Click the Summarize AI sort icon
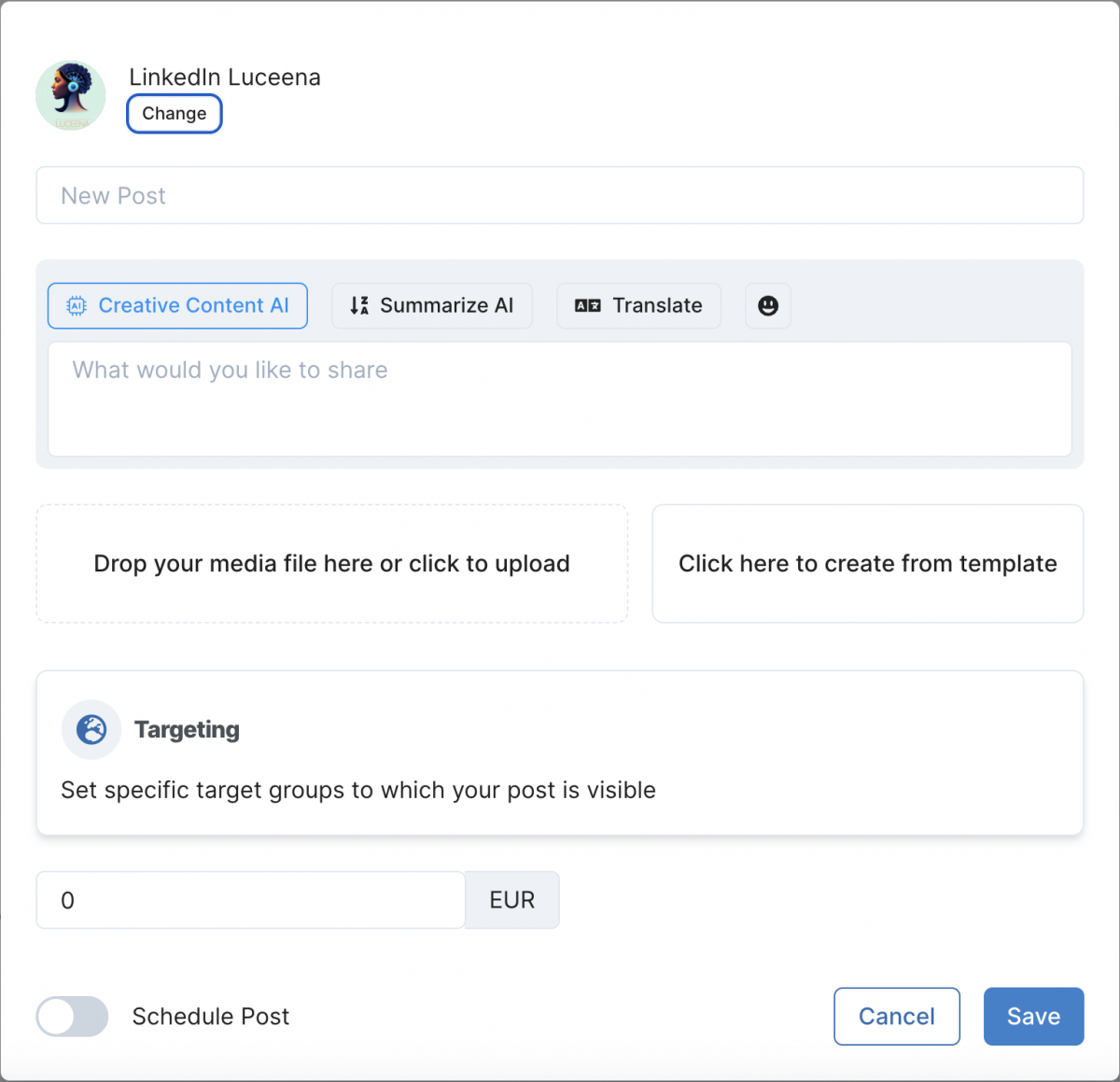 [359, 305]
